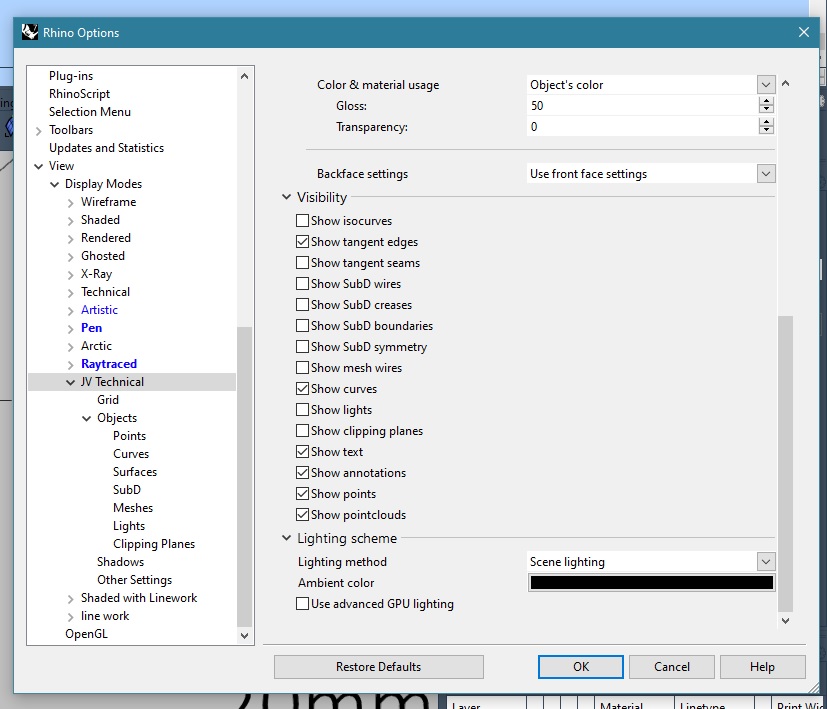827x709 pixels.
Task: Collapse the Visibility section
Action: point(286,197)
